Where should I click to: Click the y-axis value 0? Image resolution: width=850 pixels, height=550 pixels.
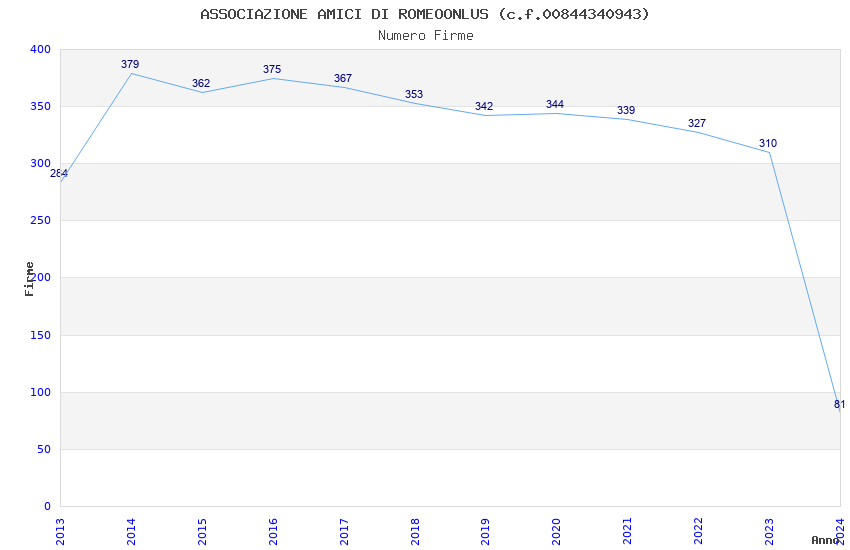point(48,507)
